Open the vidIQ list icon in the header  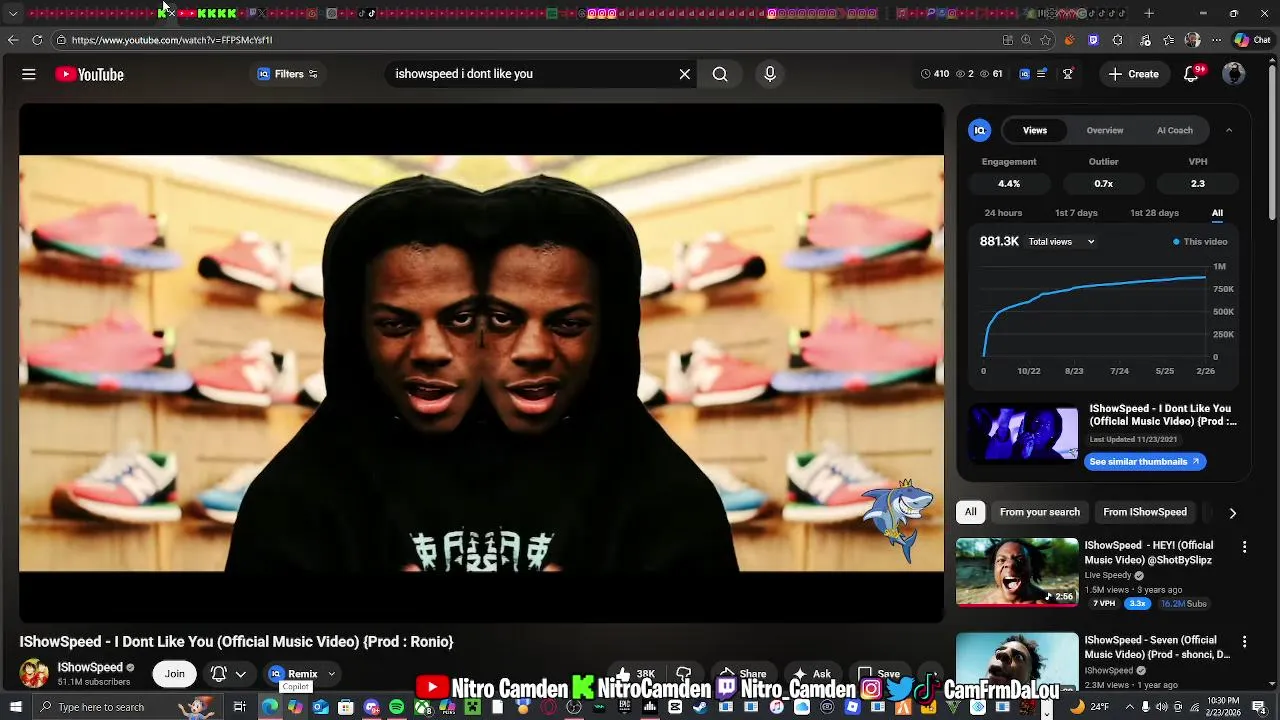[x=1042, y=74]
